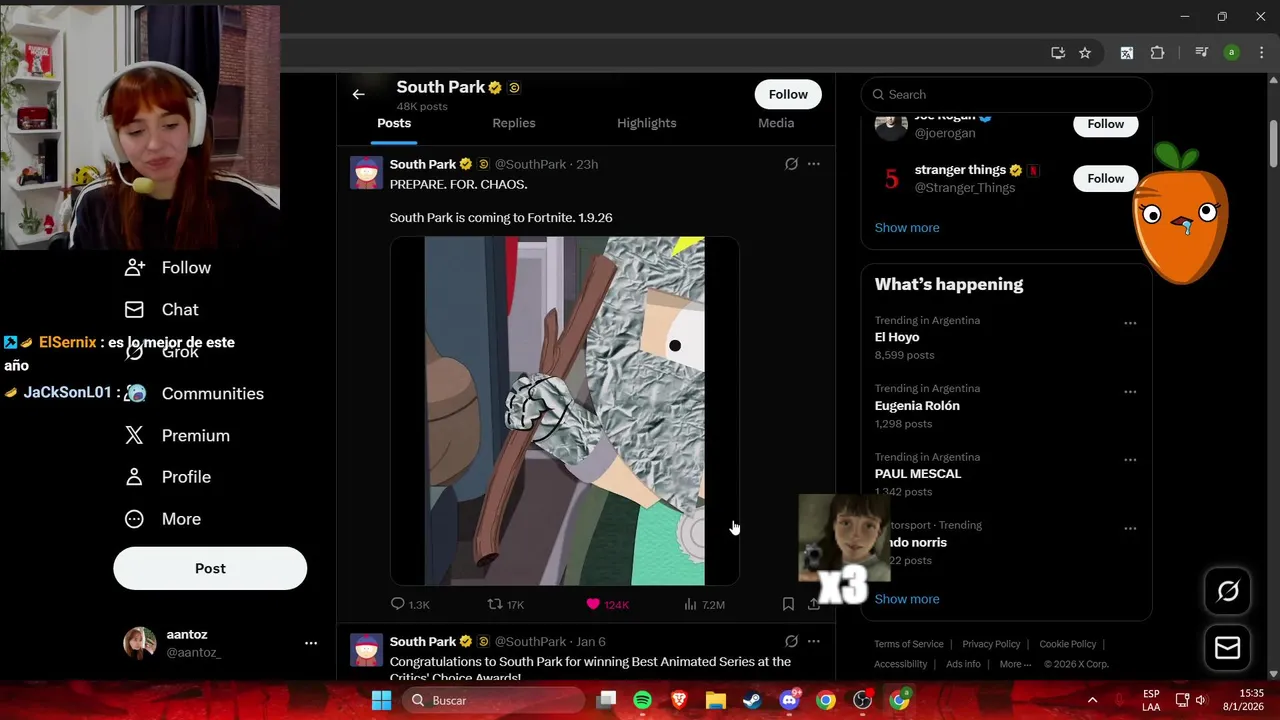The image size is (1280, 720).
Task: Click the views analytics icon showing 7.2M
Action: point(704,604)
